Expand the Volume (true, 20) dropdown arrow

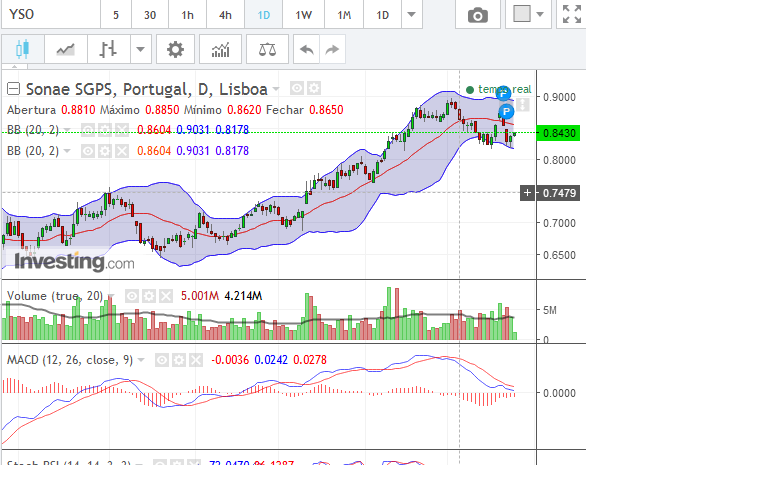[x=111, y=296]
